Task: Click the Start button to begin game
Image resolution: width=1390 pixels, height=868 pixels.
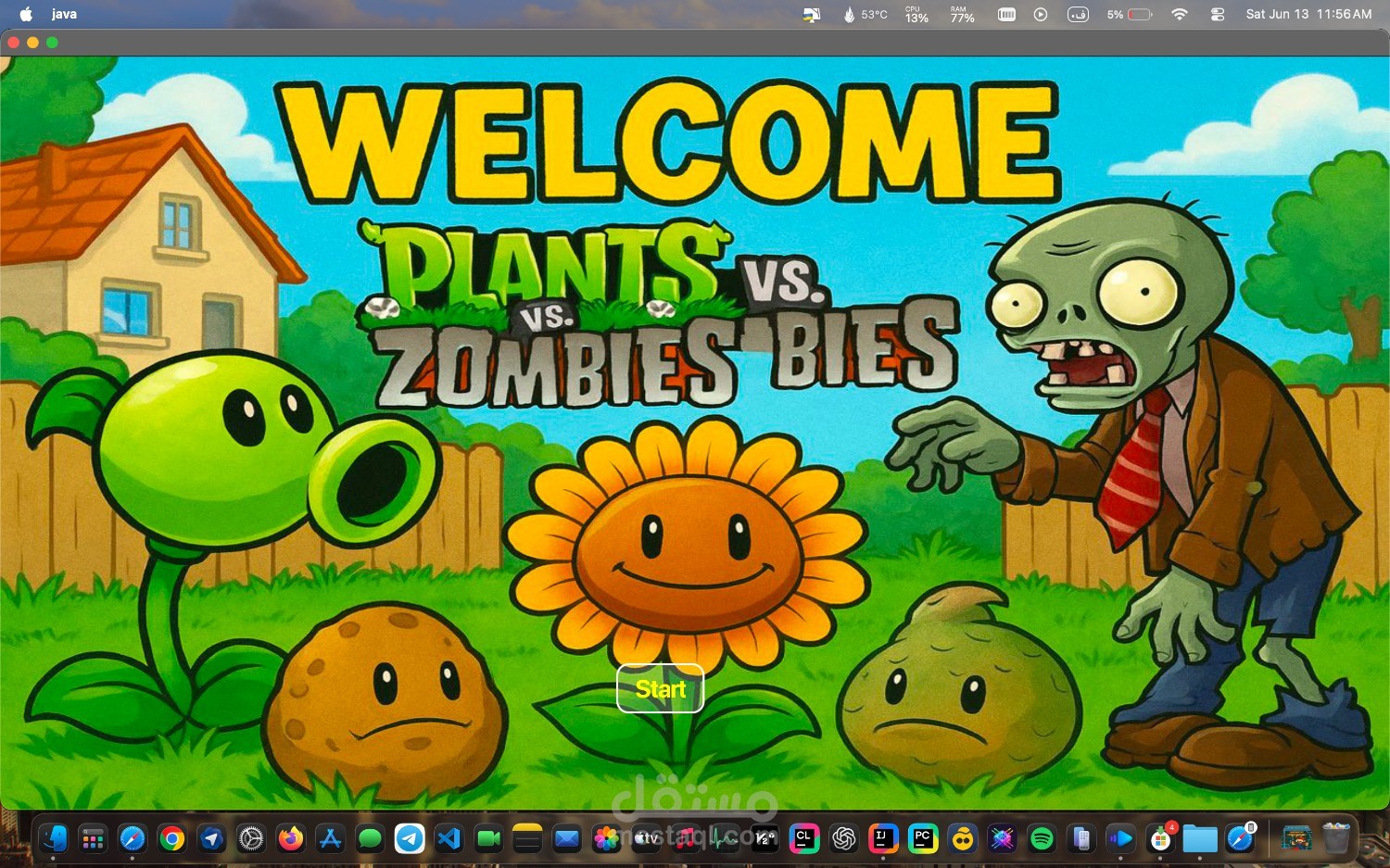Action: [660, 688]
